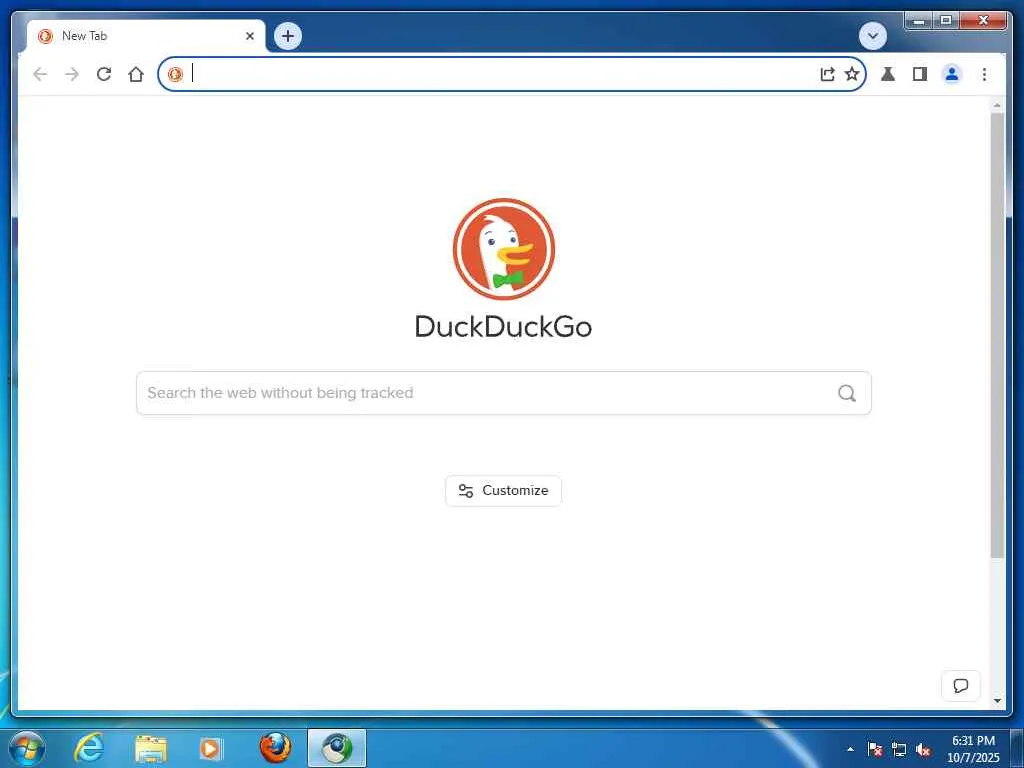Open the Home page button

point(136,74)
